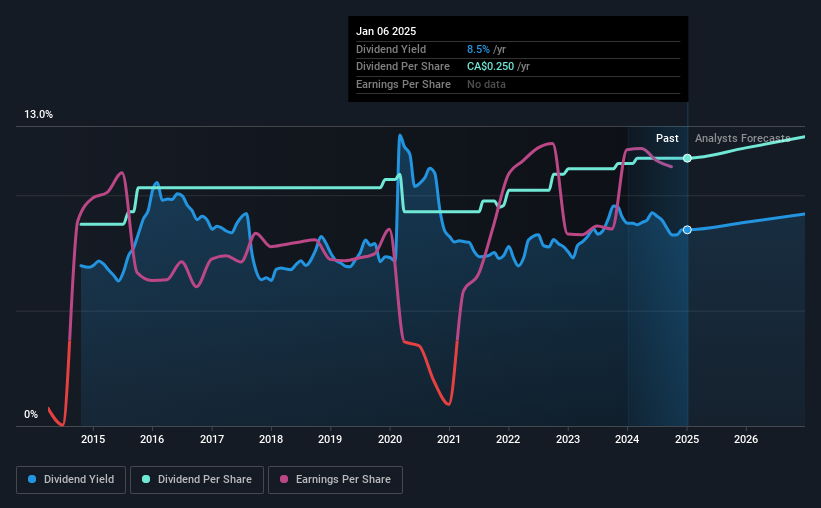This screenshot has width=821, height=508.
Task: Click the 2026 x-axis label
Action: (746, 439)
